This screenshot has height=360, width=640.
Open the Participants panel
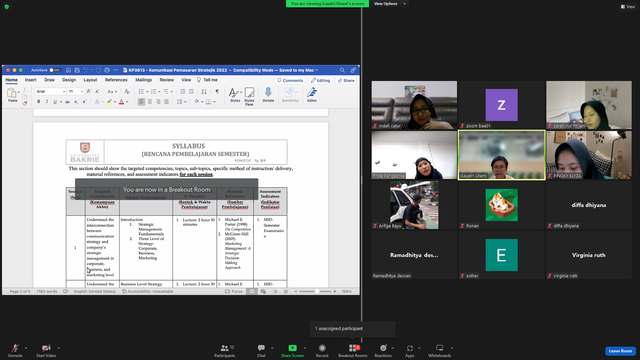tap(224, 350)
